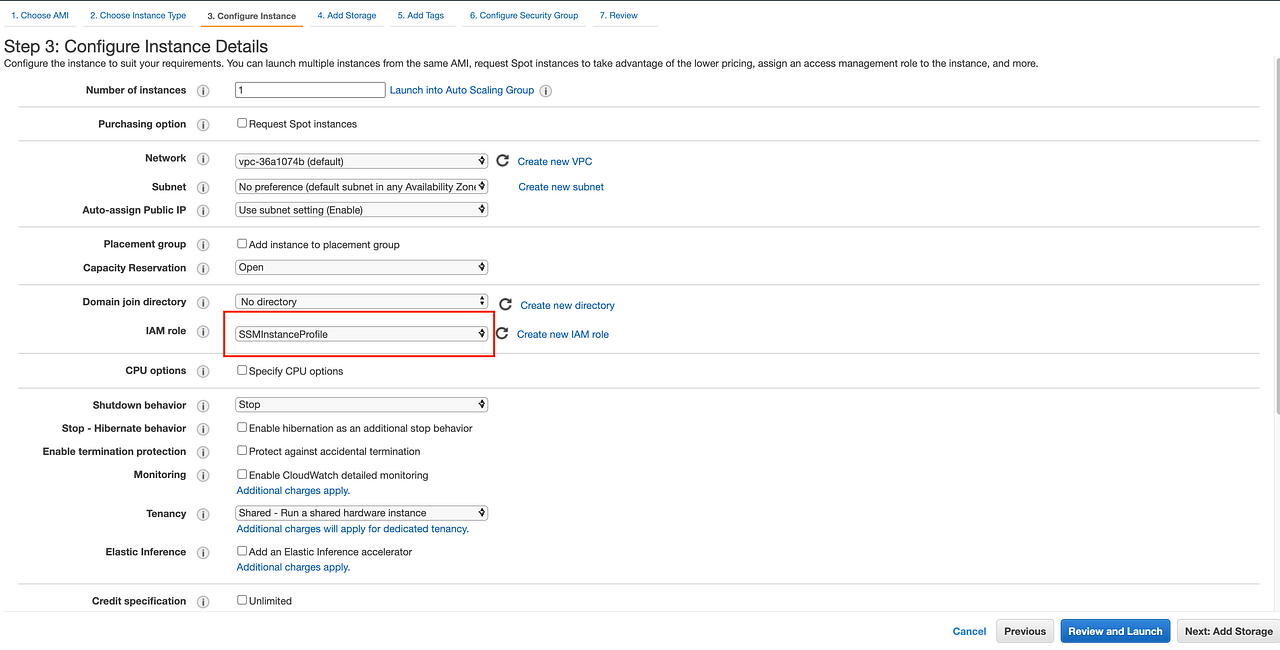
Task: Open Additional charges for dedicated tenancy link
Action: coord(352,529)
